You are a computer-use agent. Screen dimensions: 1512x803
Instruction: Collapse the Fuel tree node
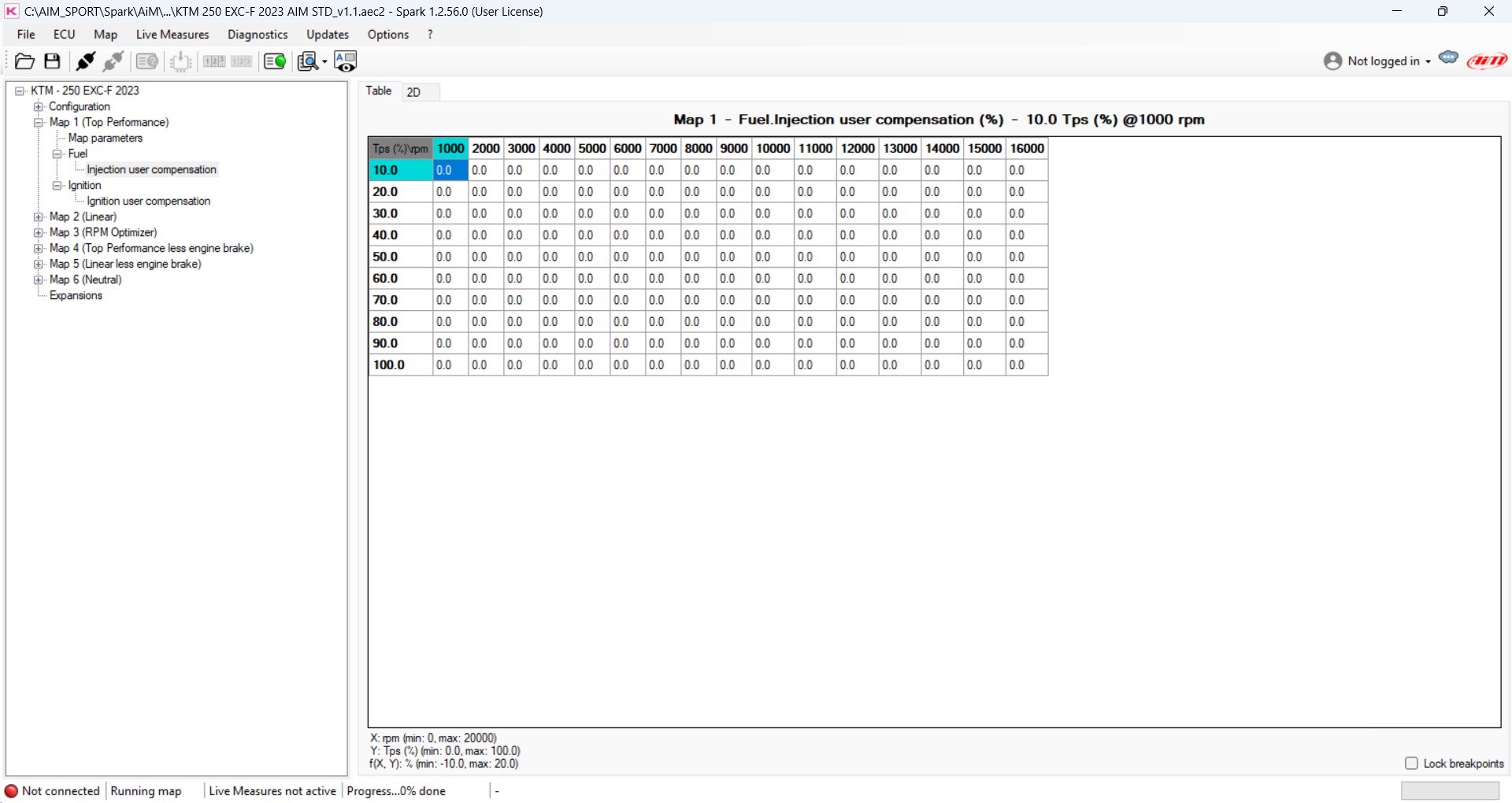coord(57,154)
